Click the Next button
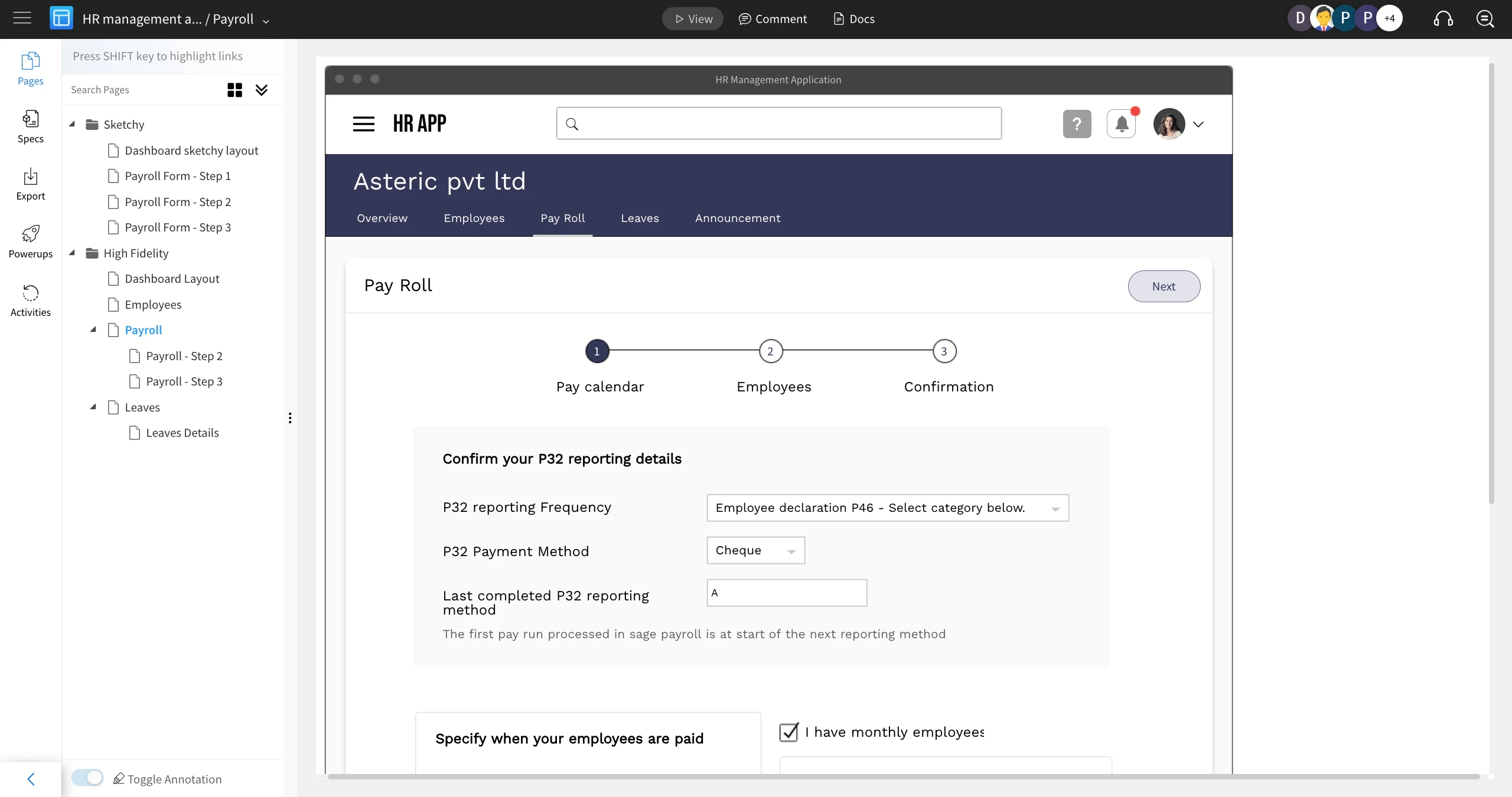Image resolution: width=1512 pixels, height=797 pixels. pyautogui.click(x=1164, y=286)
